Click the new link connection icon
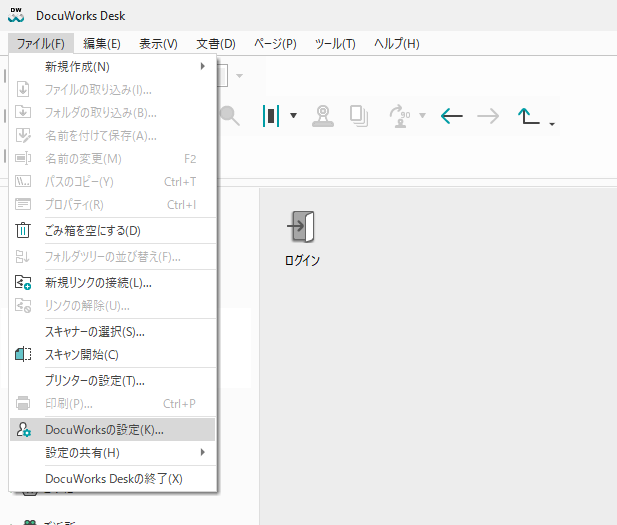 (23, 283)
